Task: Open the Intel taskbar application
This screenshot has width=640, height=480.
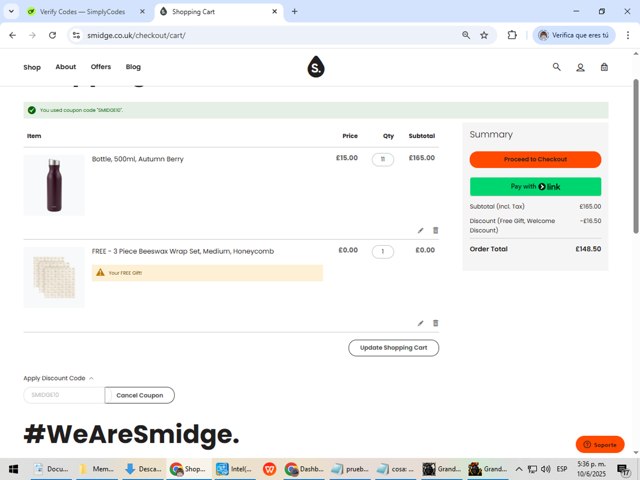Action: click(234, 469)
